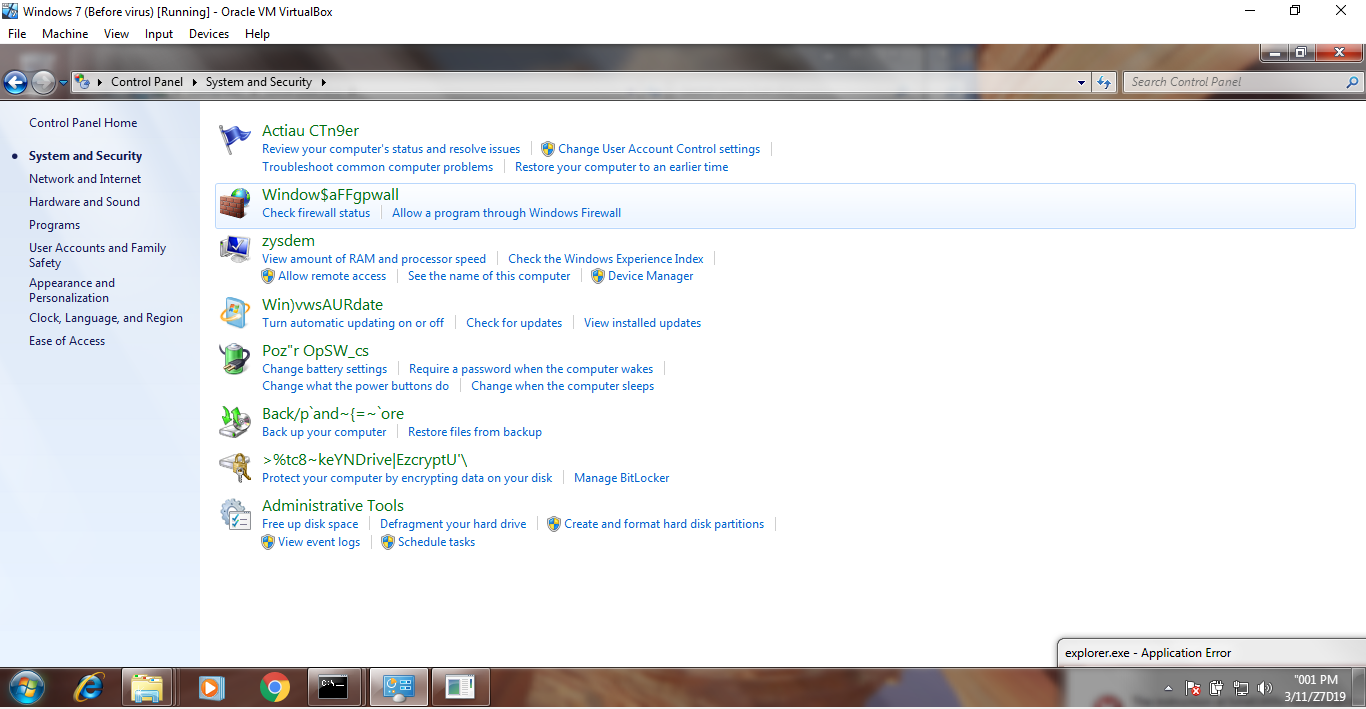Viewport: 1366px width, 709px height.
Task: Open Ease of Access category
Action: (67, 341)
